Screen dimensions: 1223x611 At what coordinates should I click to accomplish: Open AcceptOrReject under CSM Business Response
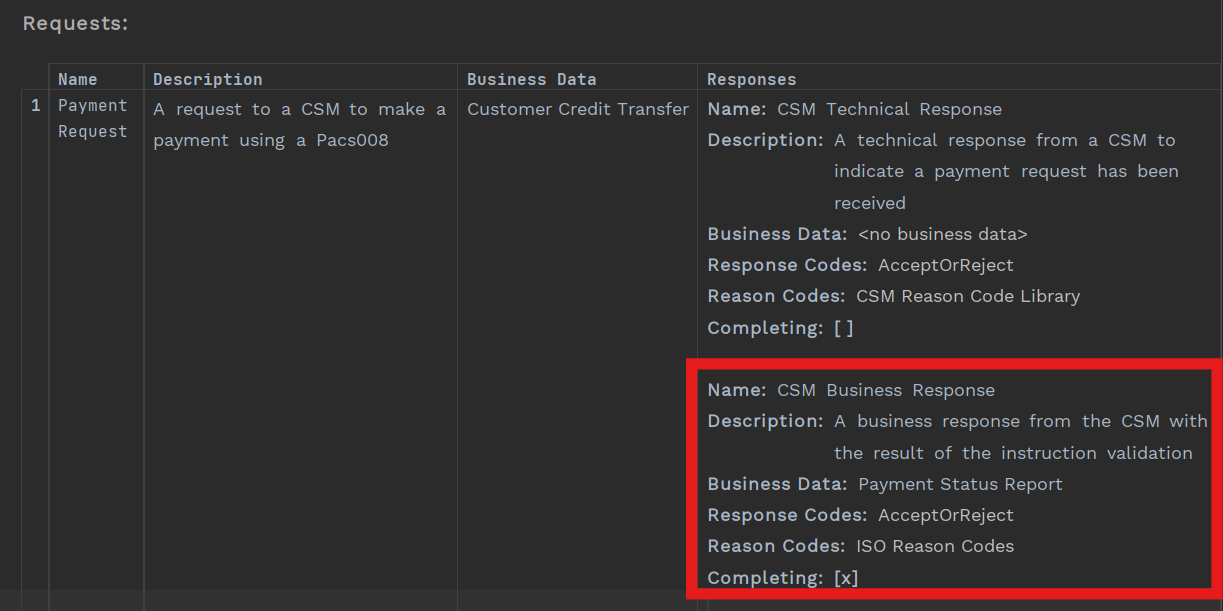point(945,515)
